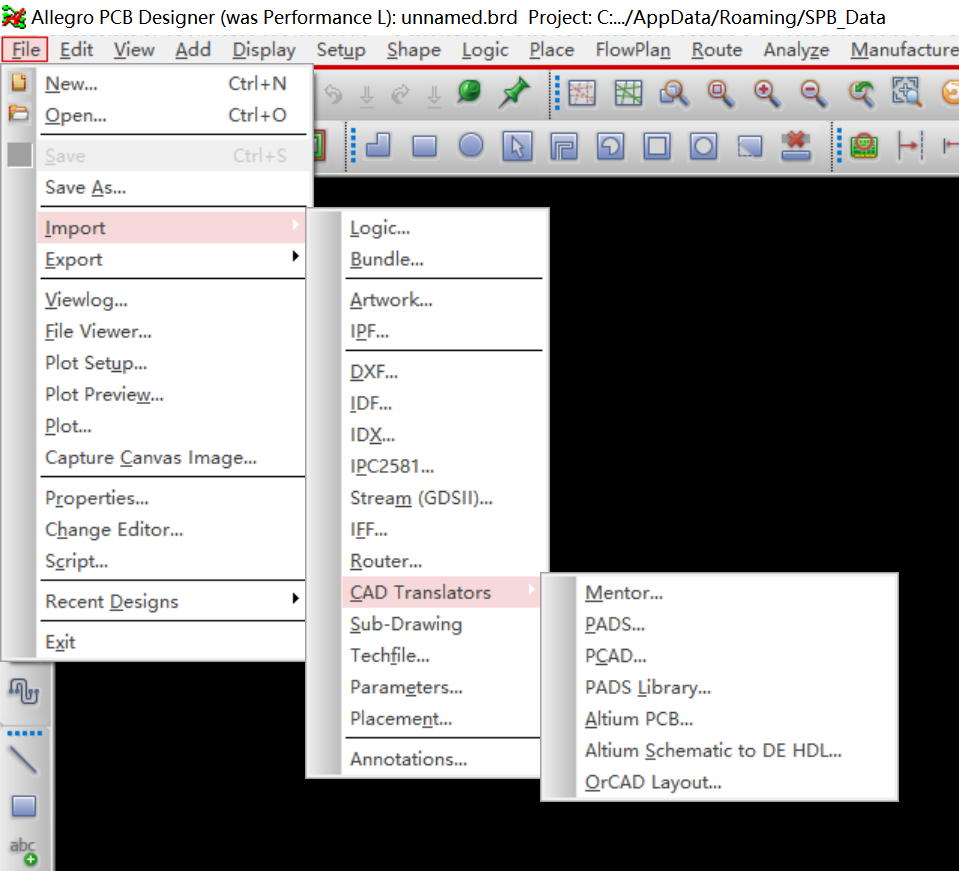Open the Display menu
This screenshot has height=871, width=959.
(x=264, y=49)
